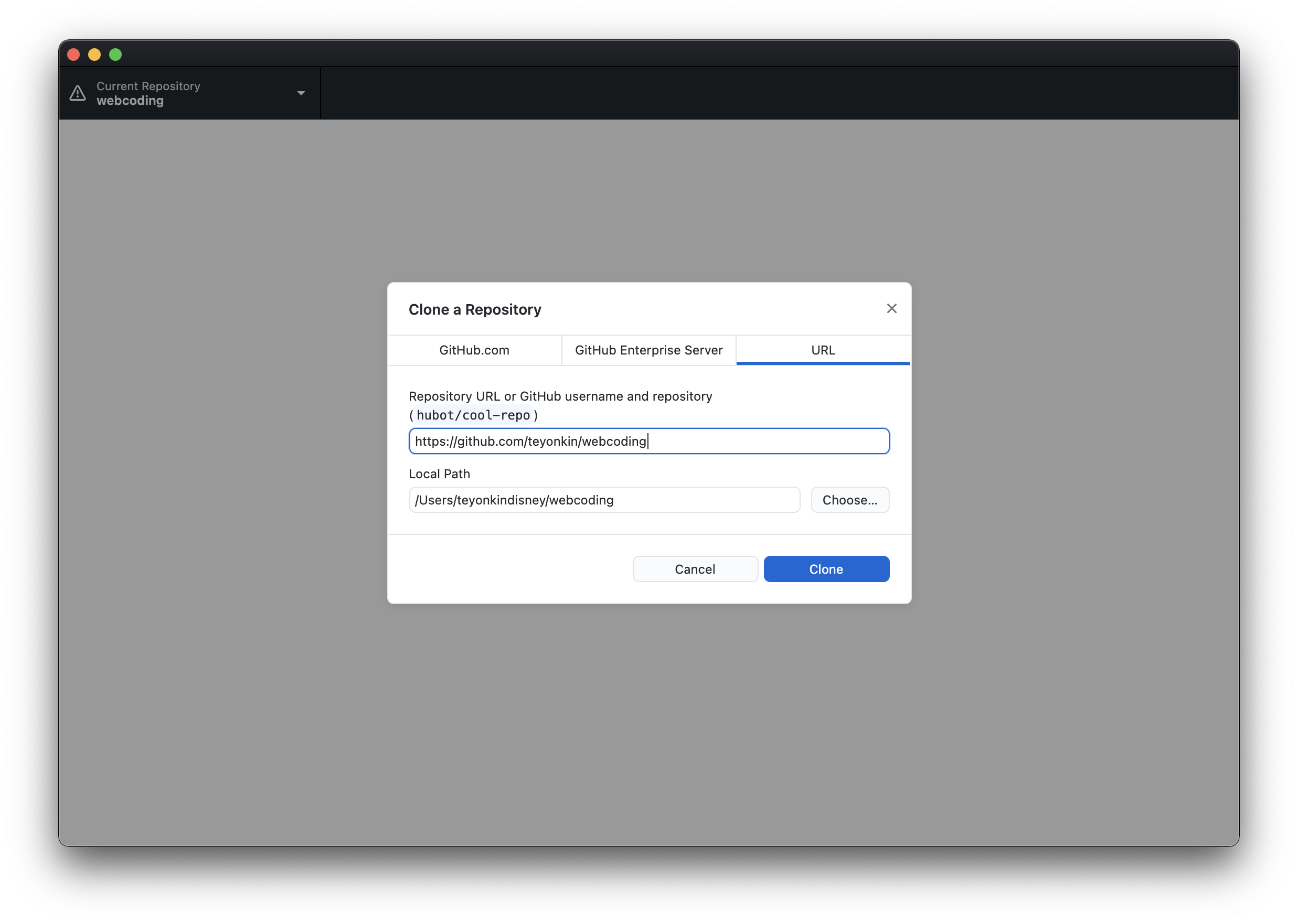Toggle the URL input field active state
Image resolution: width=1298 pixels, height=924 pixels.
coord(649,440)
